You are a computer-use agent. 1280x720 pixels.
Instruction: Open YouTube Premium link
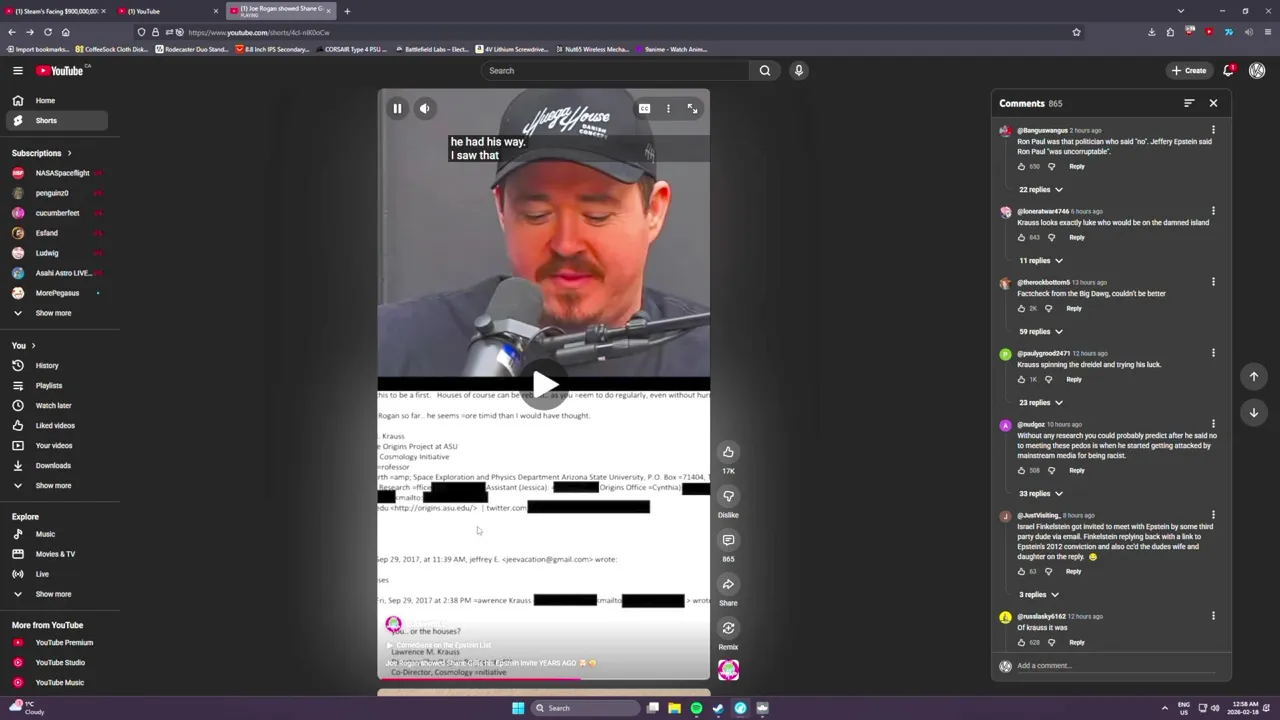tap(57, 642)
